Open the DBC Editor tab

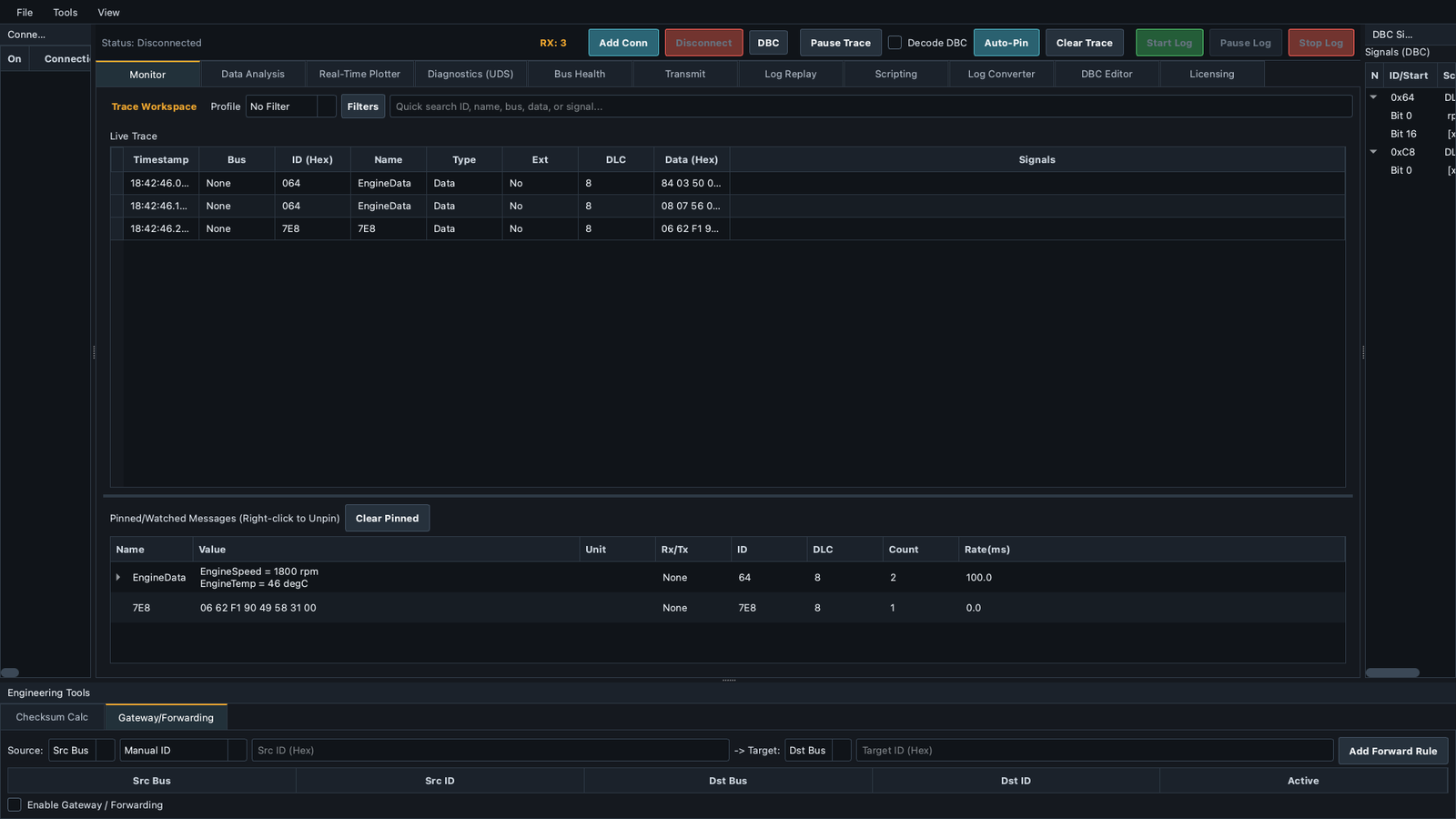1107,75
